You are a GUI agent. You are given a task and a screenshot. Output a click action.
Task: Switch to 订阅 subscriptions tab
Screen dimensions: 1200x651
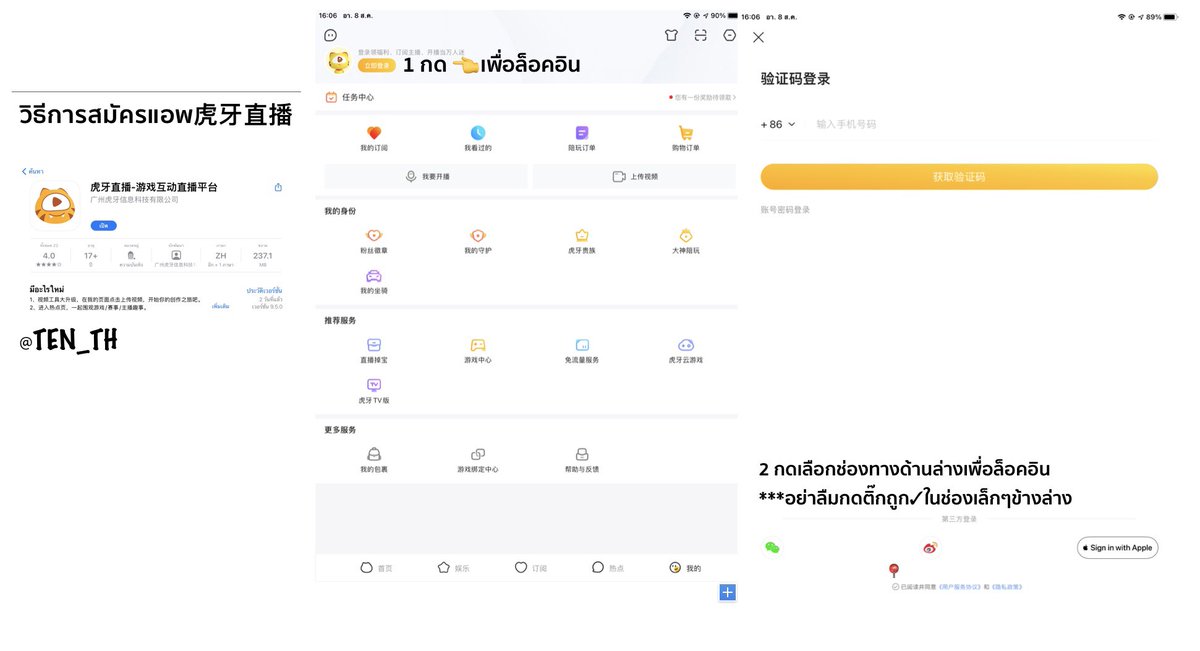pyautogui.click(x=530, y=568)
